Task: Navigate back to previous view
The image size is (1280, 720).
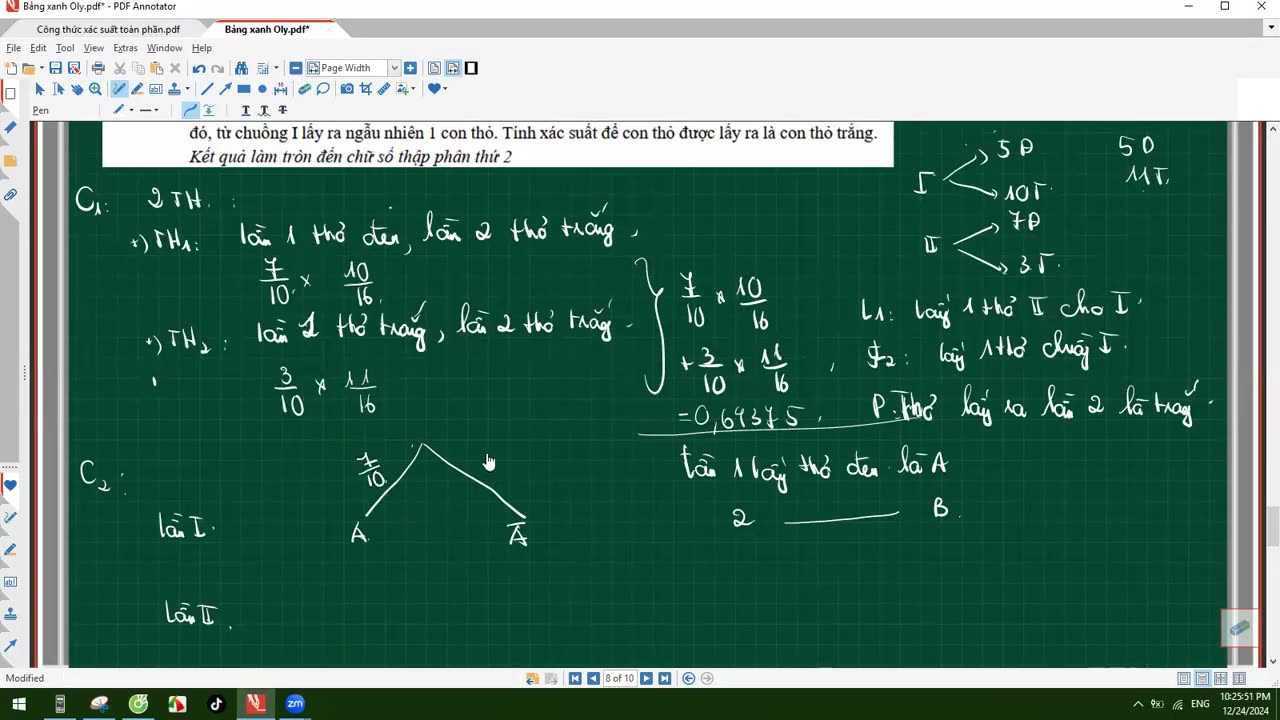Action: point(688,678)
